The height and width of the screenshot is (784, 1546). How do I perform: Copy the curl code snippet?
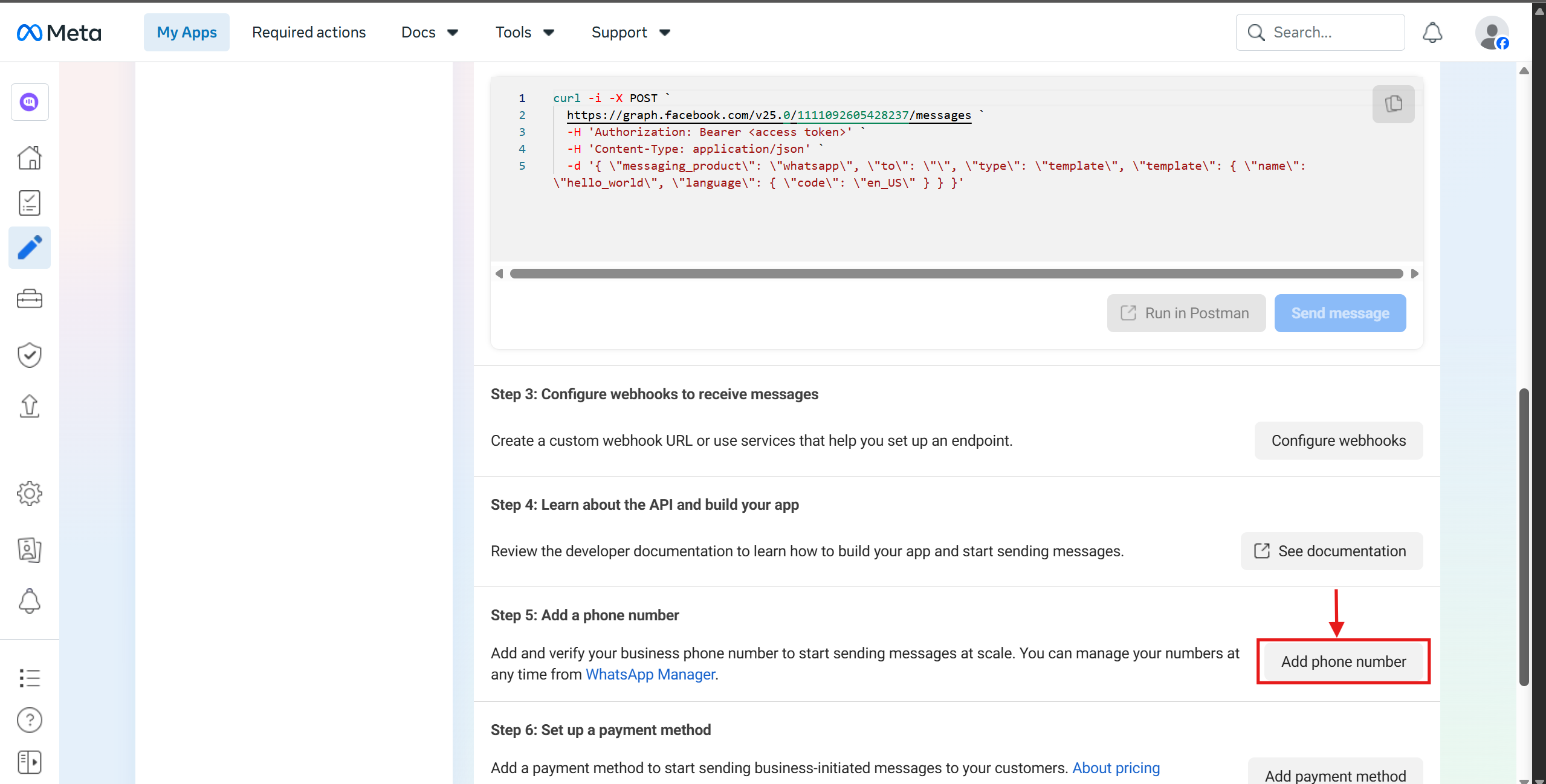(x=1394, y=104)
